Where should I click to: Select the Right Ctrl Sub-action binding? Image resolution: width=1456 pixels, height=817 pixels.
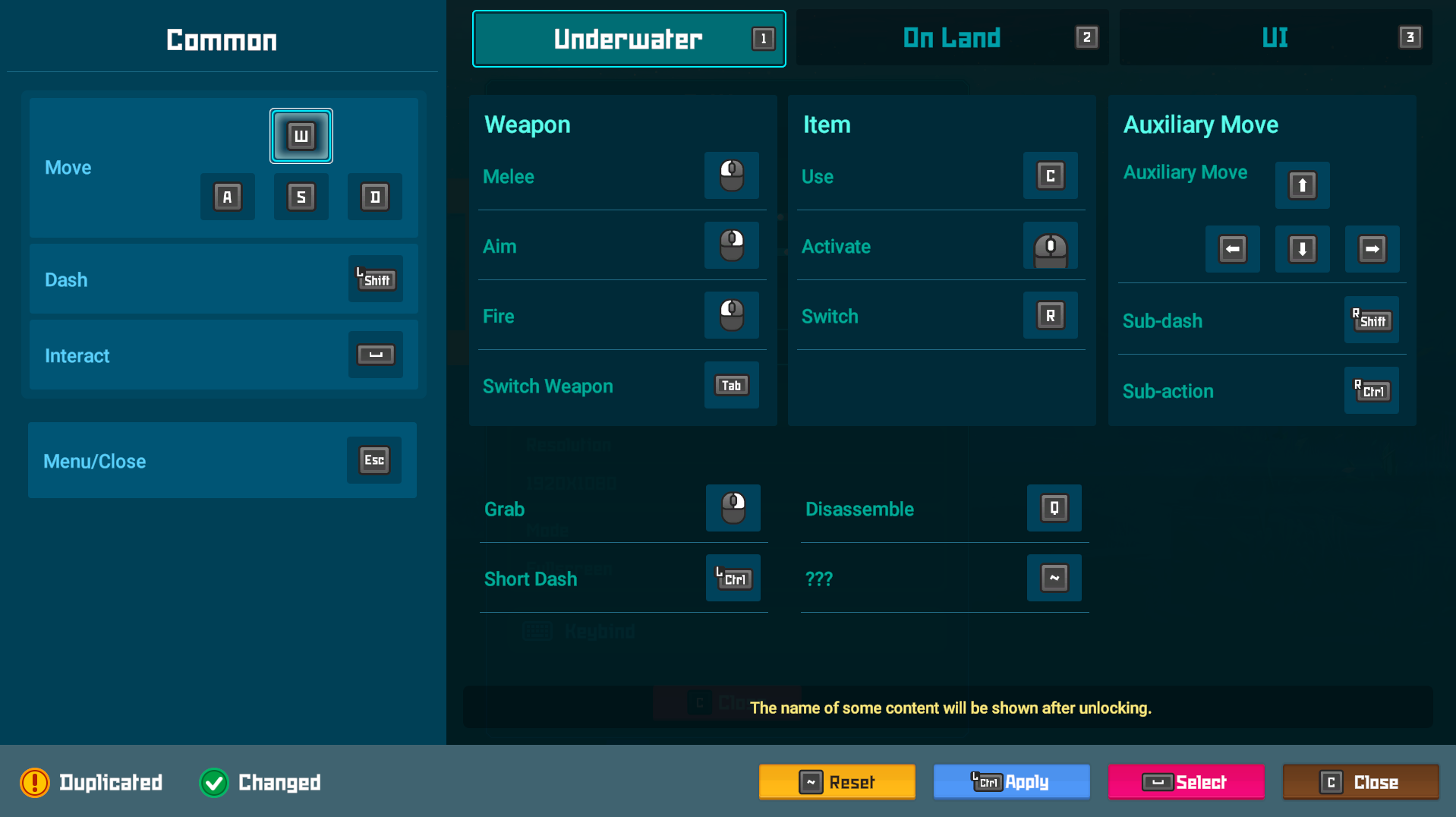[1371, 391]
